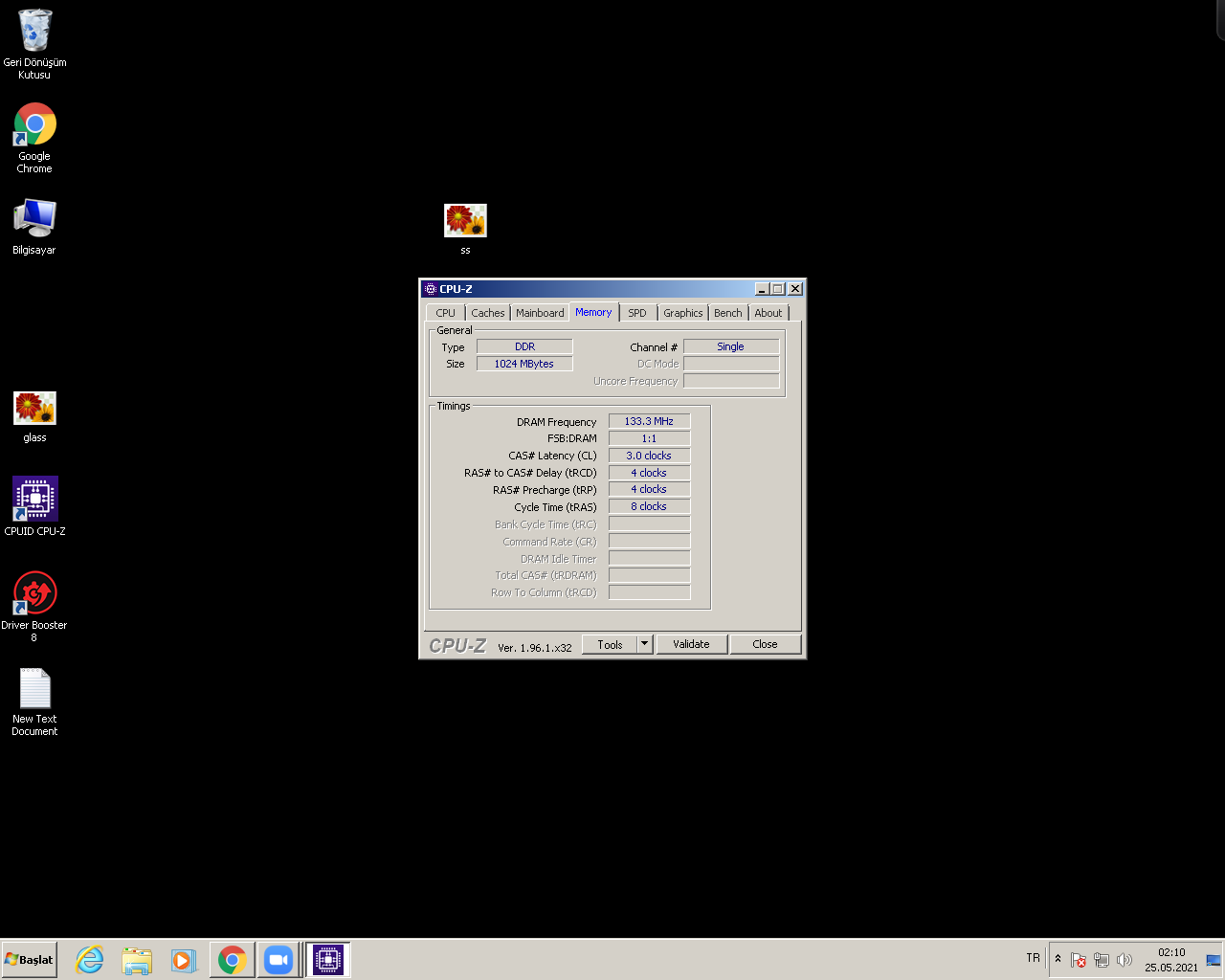Click the Show Desktop button beside the clock
This screenshot has height=980, width=1225.
pos(1214,960)
